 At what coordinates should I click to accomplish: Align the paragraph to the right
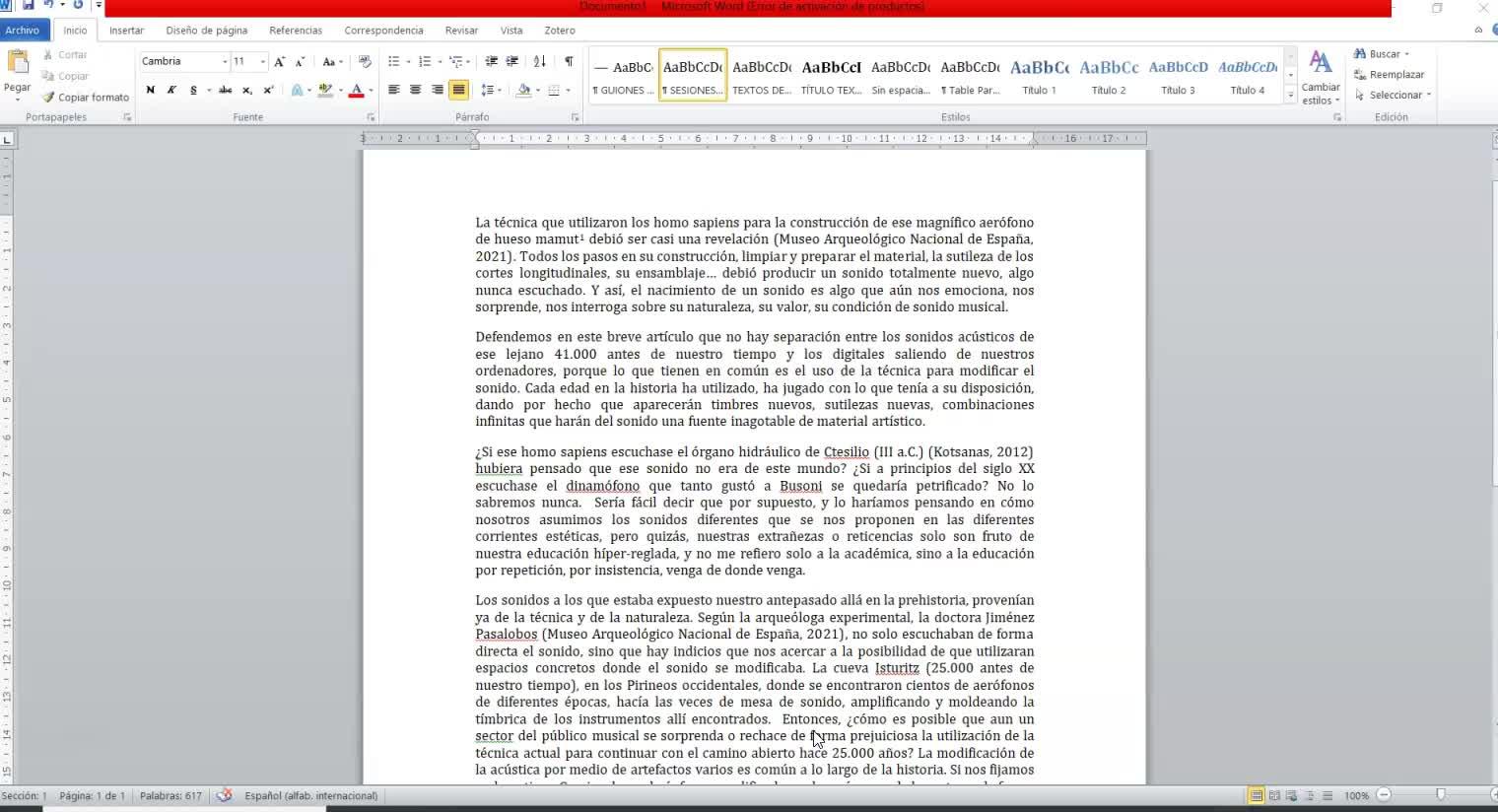(437, 91)
